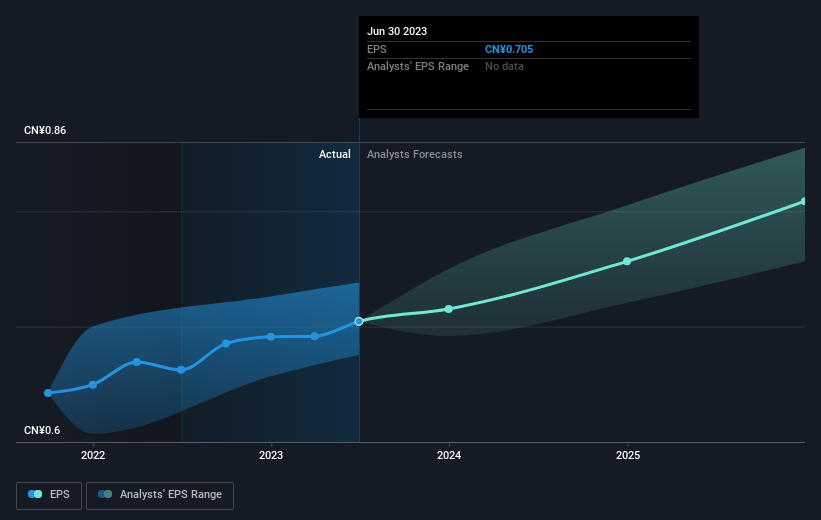Click the CN¥0.6 y-axis label
This screenshot has height=520, width=821.
(42, 430)
